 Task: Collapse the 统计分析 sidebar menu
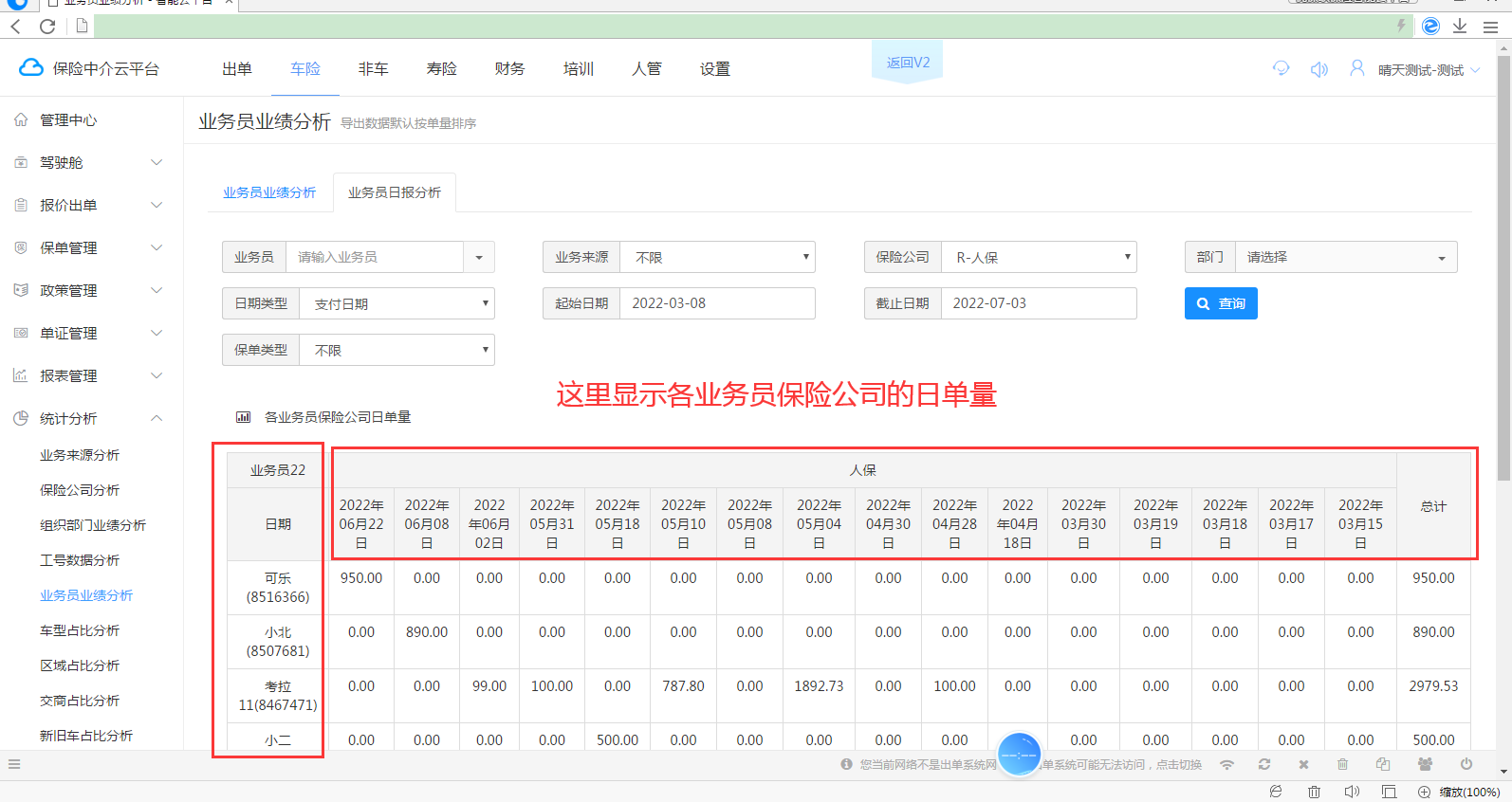pyautogui.click(x=91, y=418)
